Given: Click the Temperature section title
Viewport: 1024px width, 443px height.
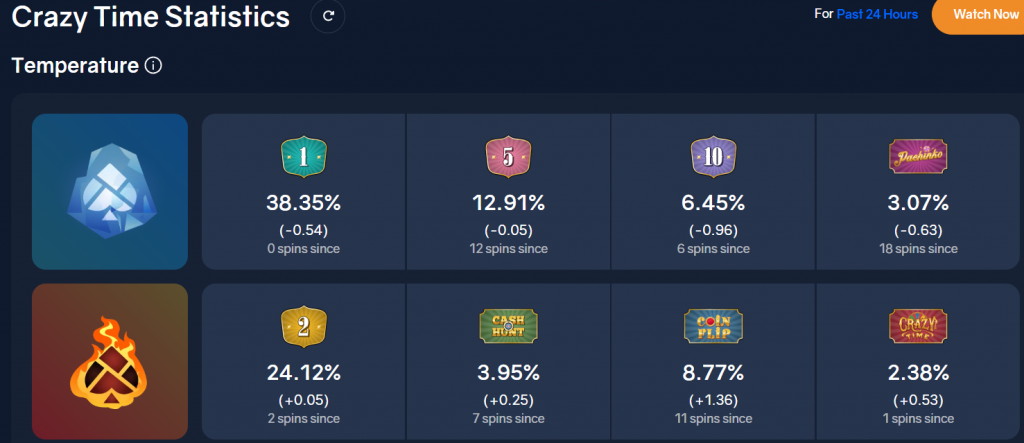Looking at the screenshot, I should [75, 66].
